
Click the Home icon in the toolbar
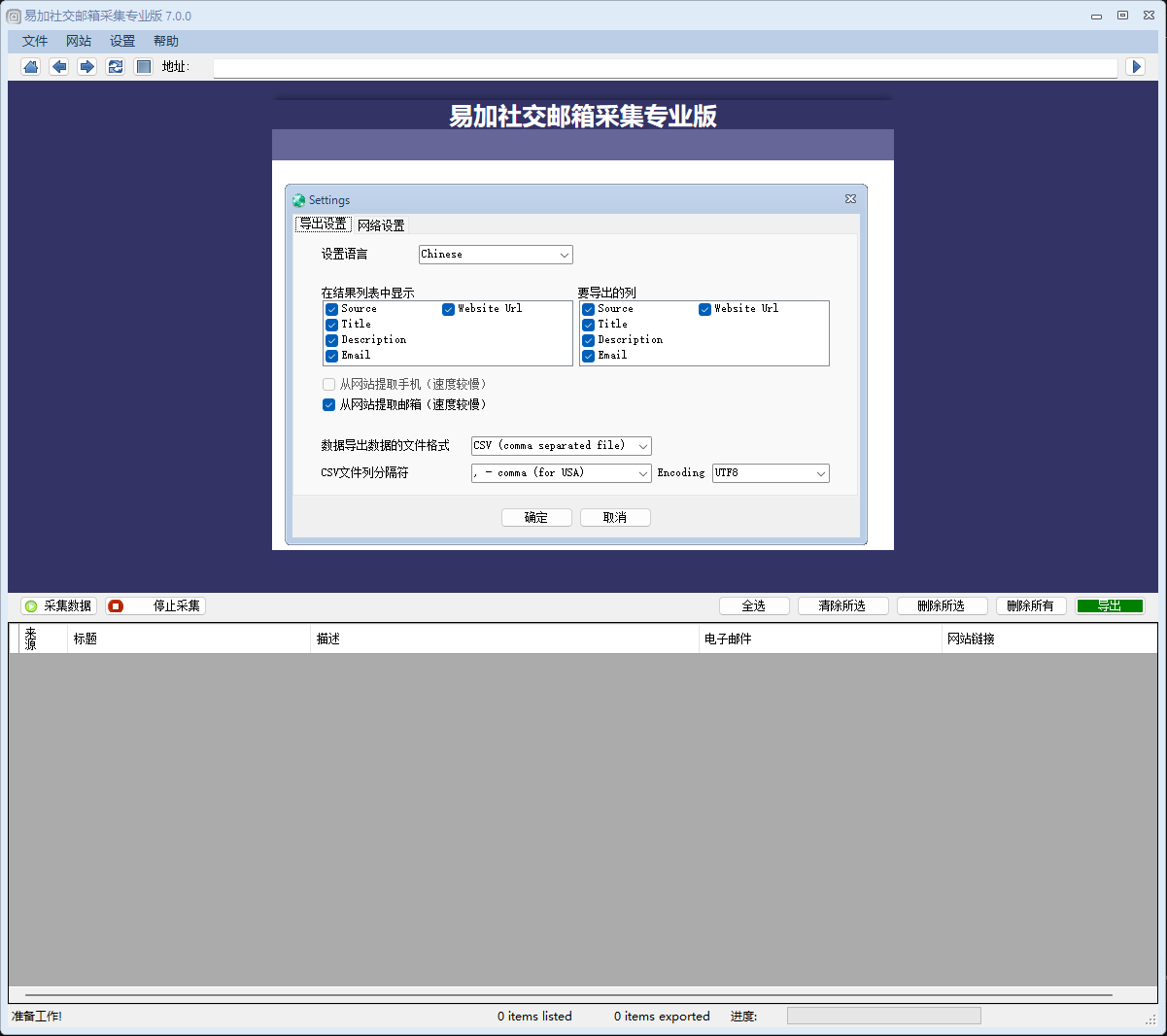pos(31,66)
